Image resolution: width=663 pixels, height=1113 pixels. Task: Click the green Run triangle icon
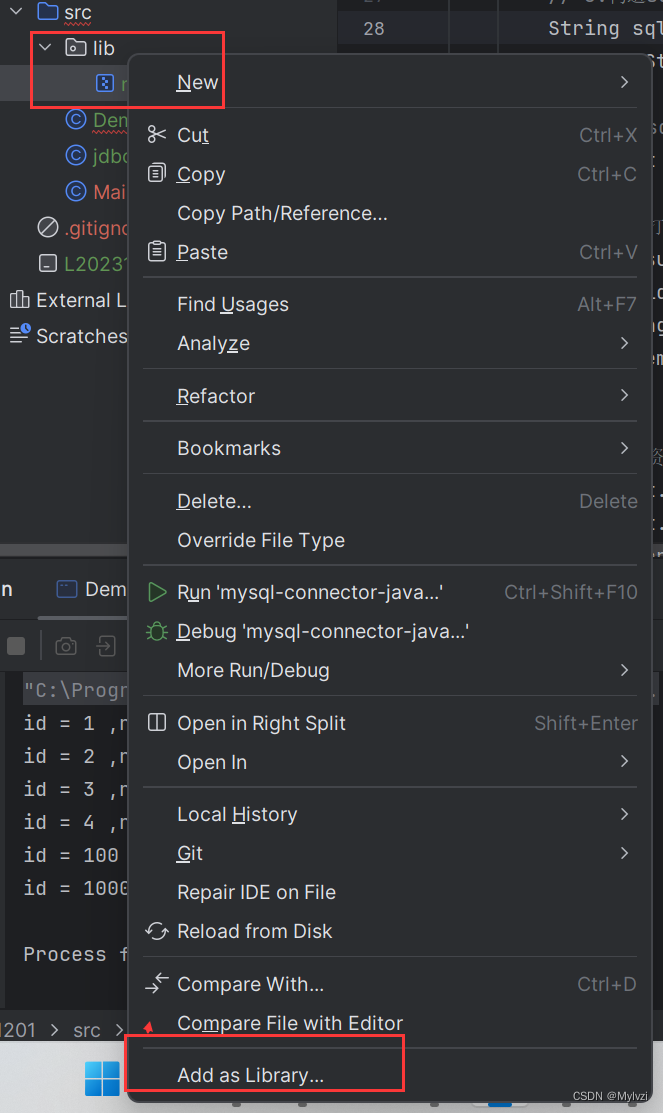click(x=156, y=592)
